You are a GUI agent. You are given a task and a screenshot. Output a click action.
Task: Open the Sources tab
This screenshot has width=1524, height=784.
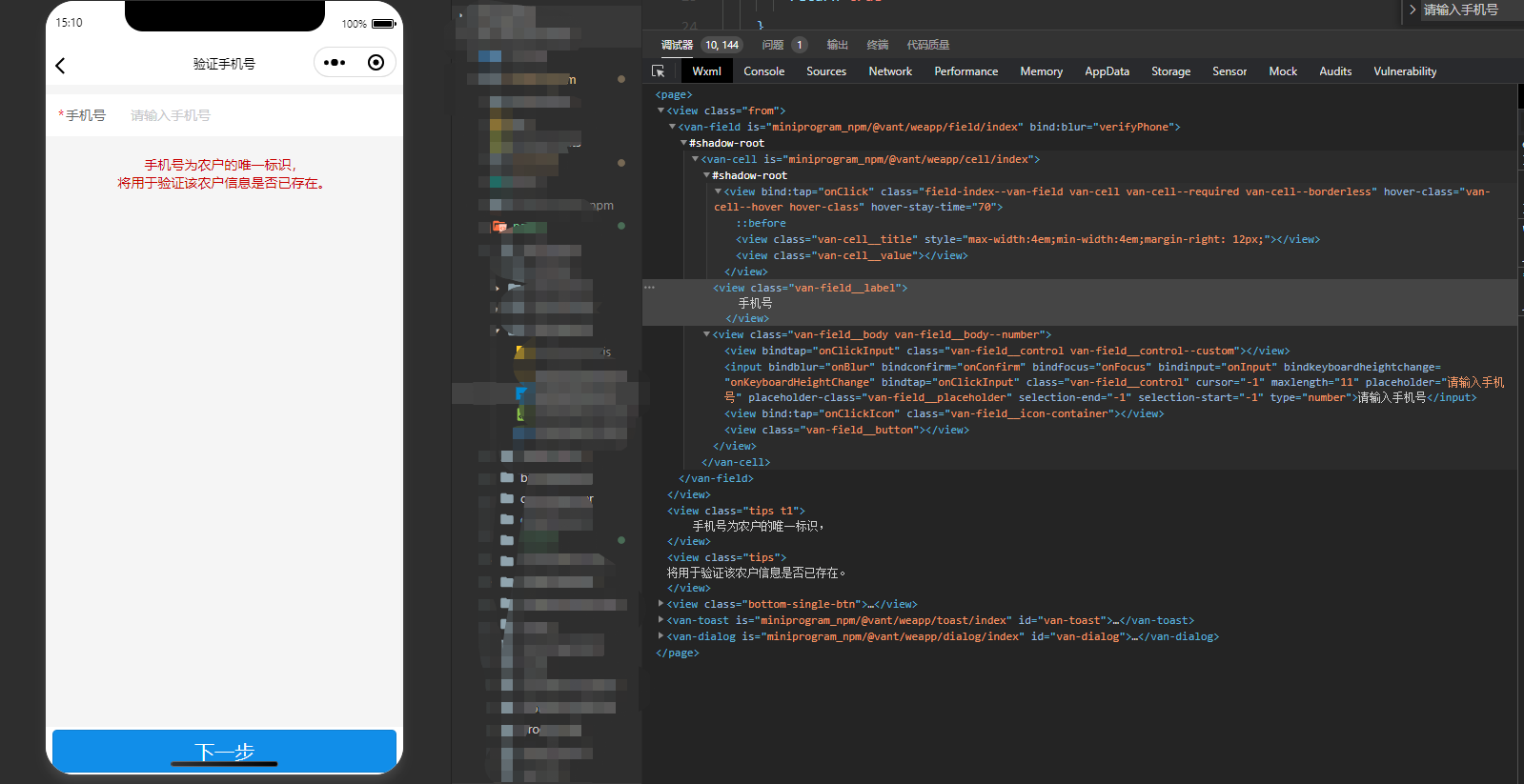click(x=826, y=71)
